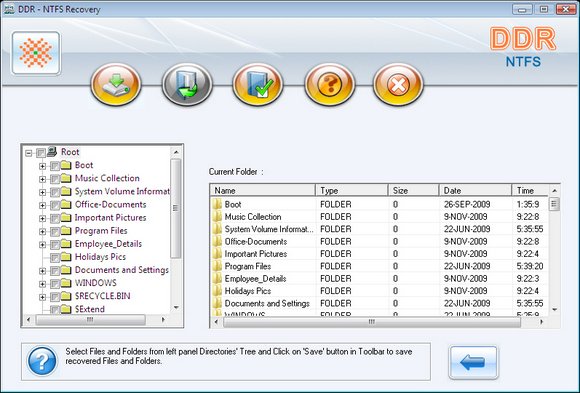Sort by the Date column header

[x=476, y=190]
